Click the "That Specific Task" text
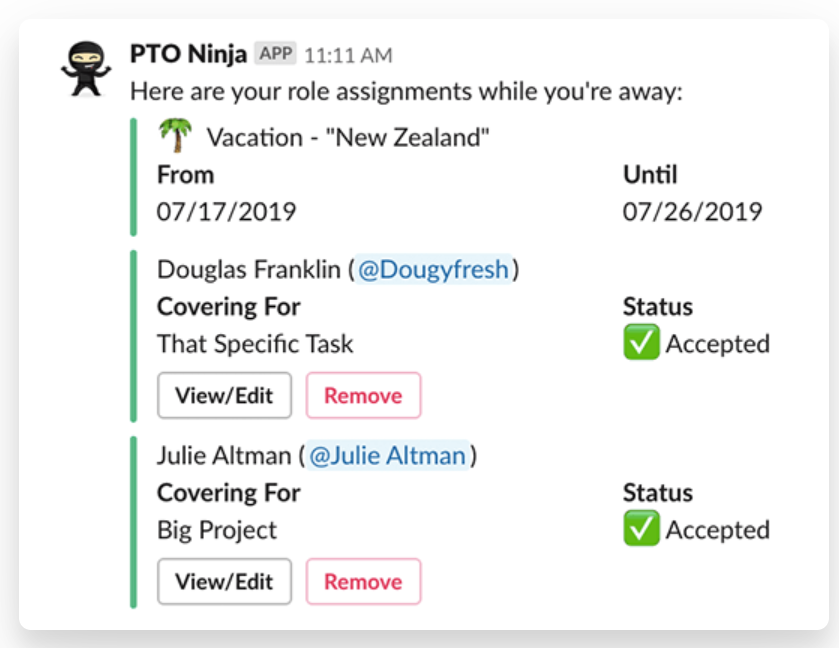 pos(255,344)
